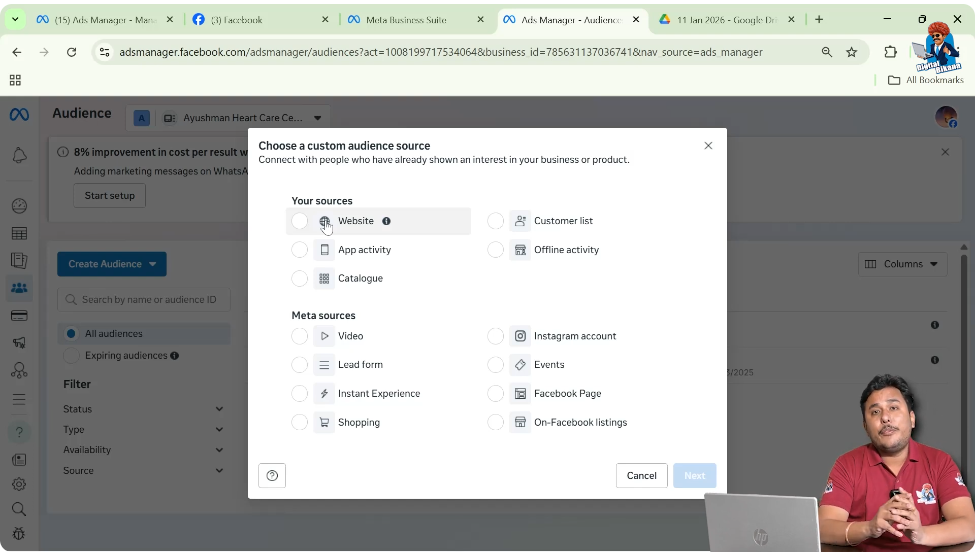The image size is (975, 553).
Task: Select the Video source radio button
Action: [x=300, y=336]
